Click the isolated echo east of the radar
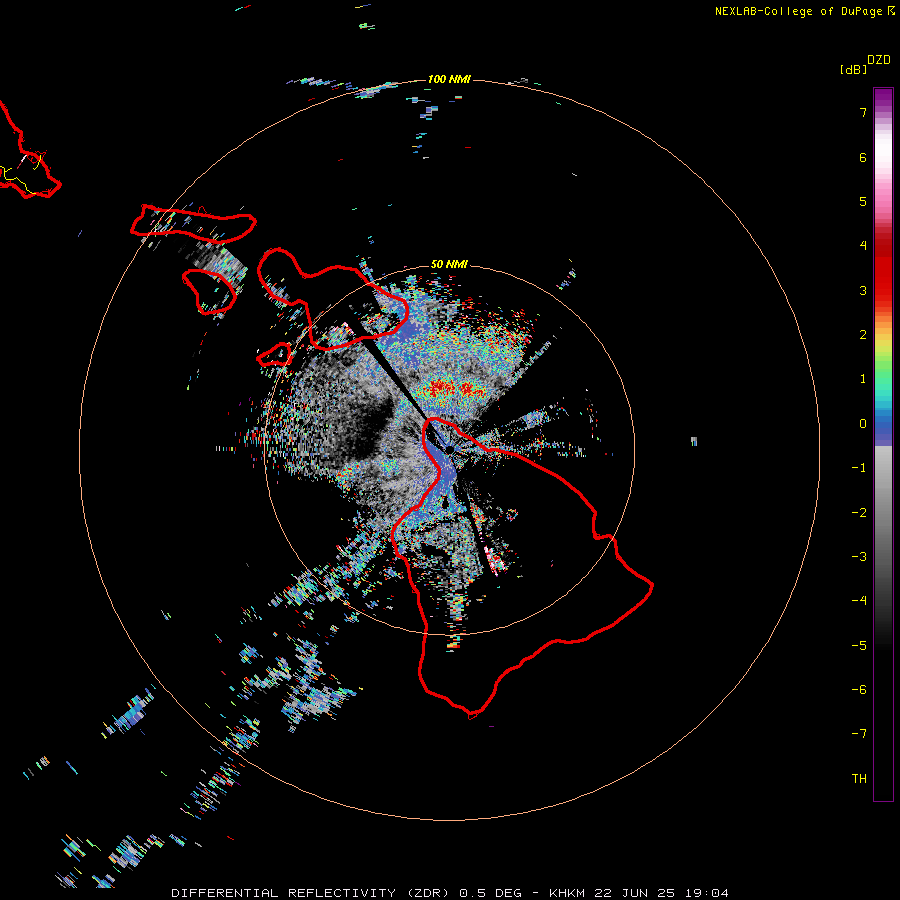Image resolution: width=900 pixels, height=900 pixels. (x=694, y=441)
